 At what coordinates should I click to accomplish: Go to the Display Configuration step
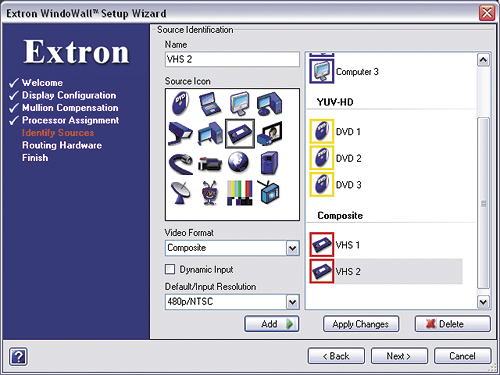pyautogui.click(x=69, y=95)
